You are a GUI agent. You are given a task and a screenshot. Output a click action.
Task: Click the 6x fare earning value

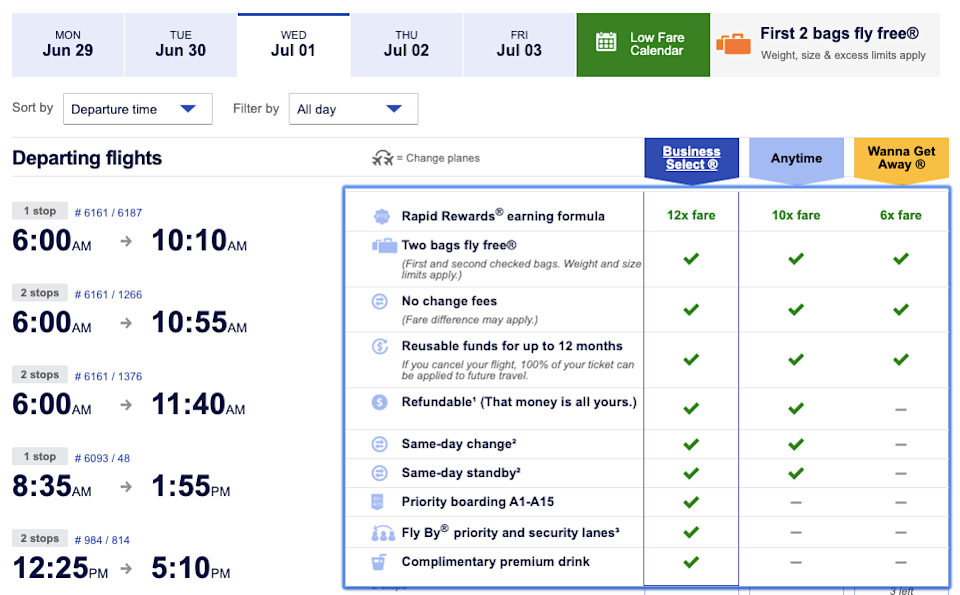(901, 215)
